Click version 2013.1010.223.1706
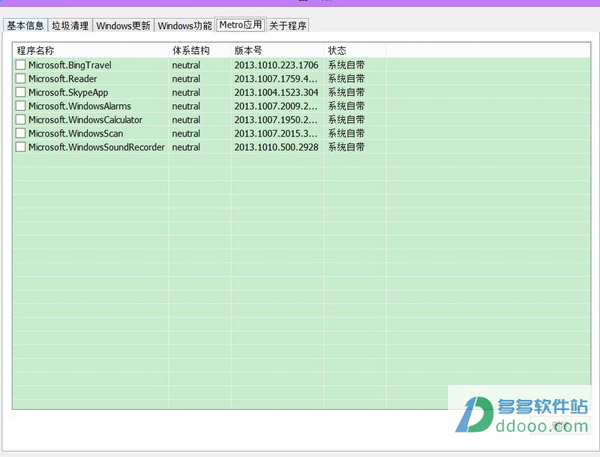Screen dimensions: 600x457 276,65
